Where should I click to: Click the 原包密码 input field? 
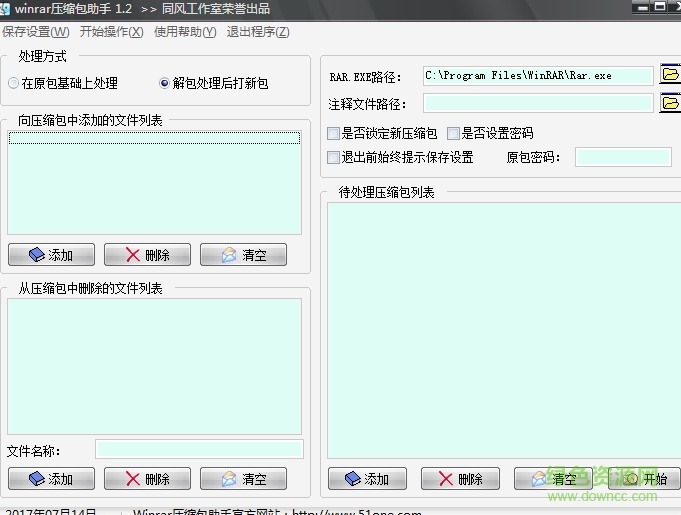pos(623,157)
